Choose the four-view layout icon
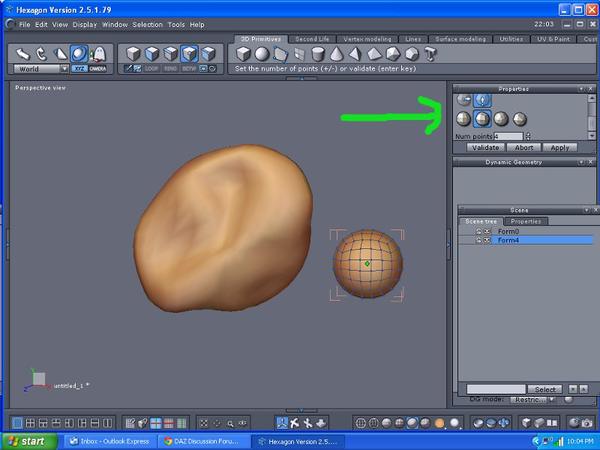 pos(30,423)
